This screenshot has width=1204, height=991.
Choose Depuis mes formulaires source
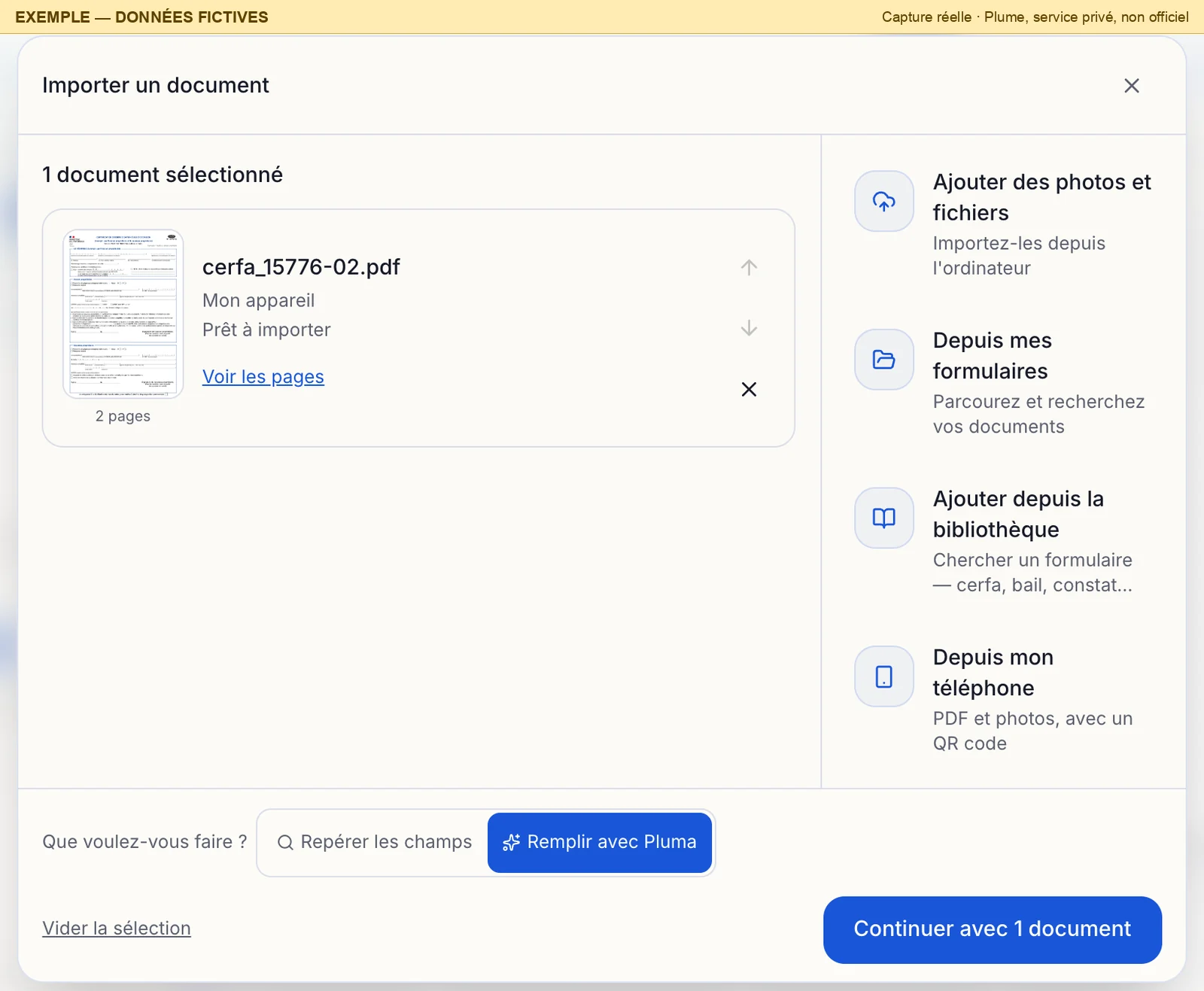coord(1004,383)
